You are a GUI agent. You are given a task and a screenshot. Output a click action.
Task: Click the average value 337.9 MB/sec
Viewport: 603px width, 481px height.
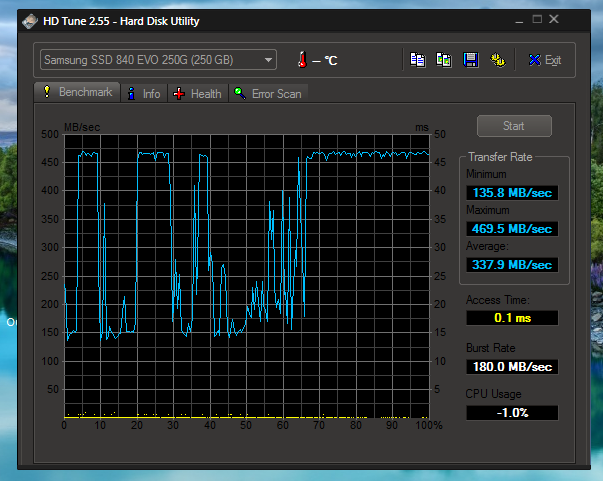coord(512,265)
